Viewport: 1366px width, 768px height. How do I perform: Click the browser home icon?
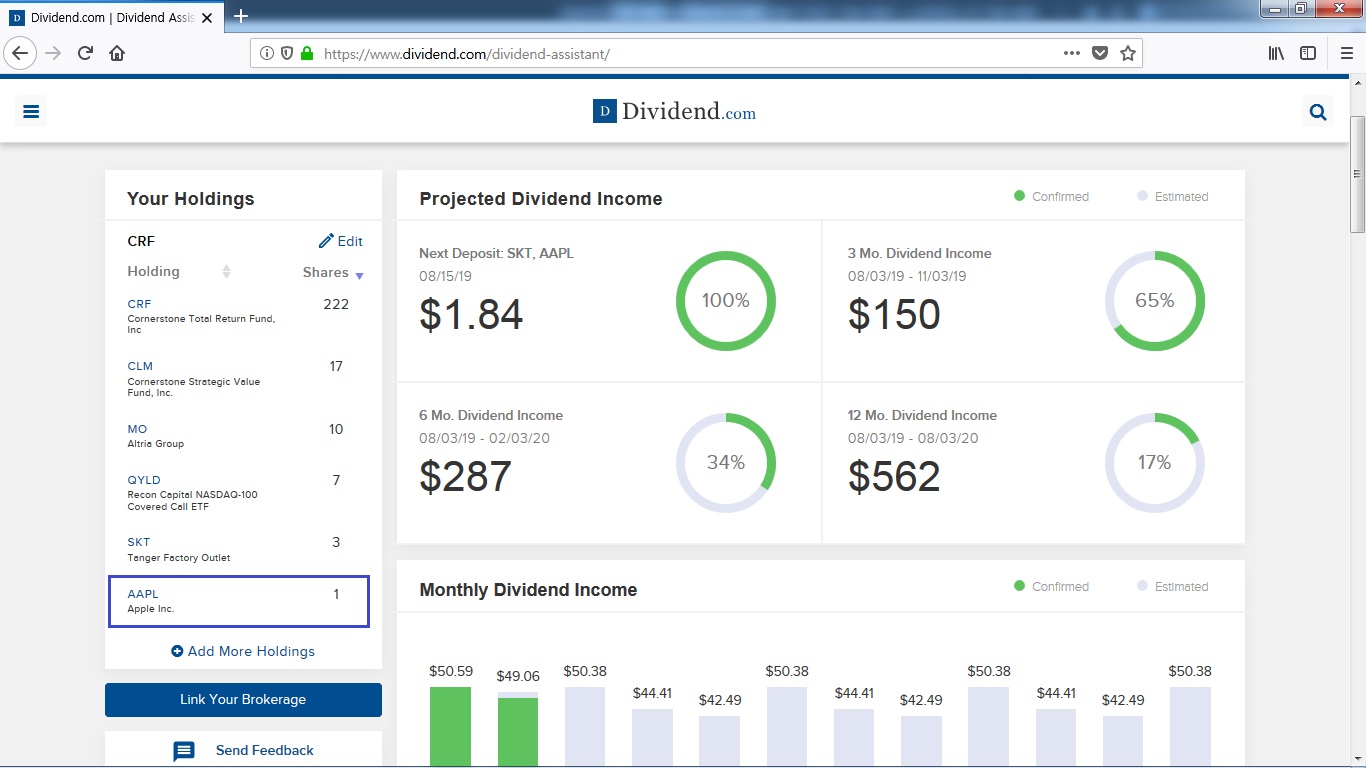[x=117, y=53]
